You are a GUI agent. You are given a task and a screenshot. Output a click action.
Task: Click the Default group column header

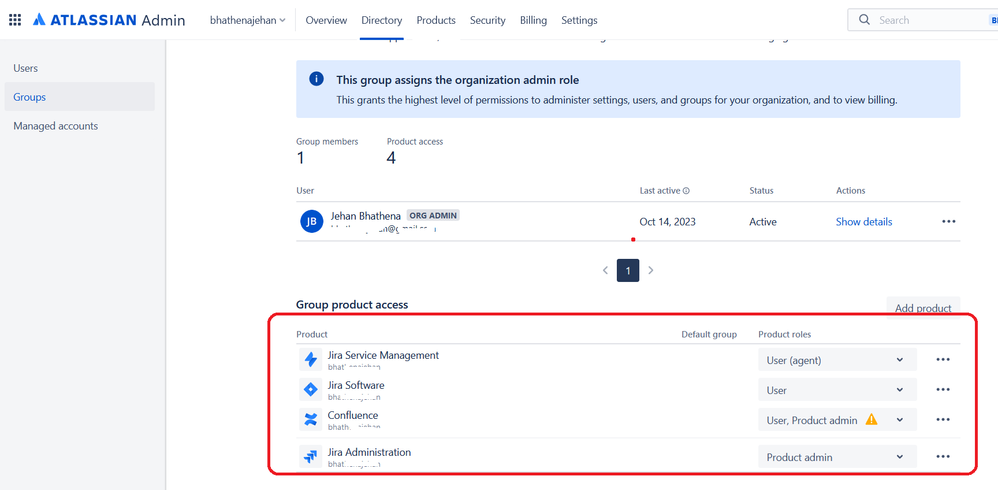(x=709, y=334)
